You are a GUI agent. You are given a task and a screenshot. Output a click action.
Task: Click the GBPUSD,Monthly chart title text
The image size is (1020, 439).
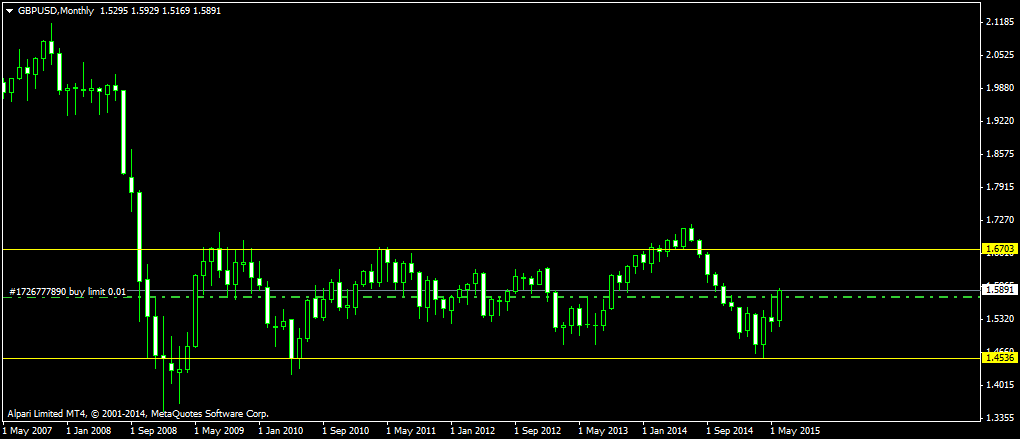tap(56, 11)
